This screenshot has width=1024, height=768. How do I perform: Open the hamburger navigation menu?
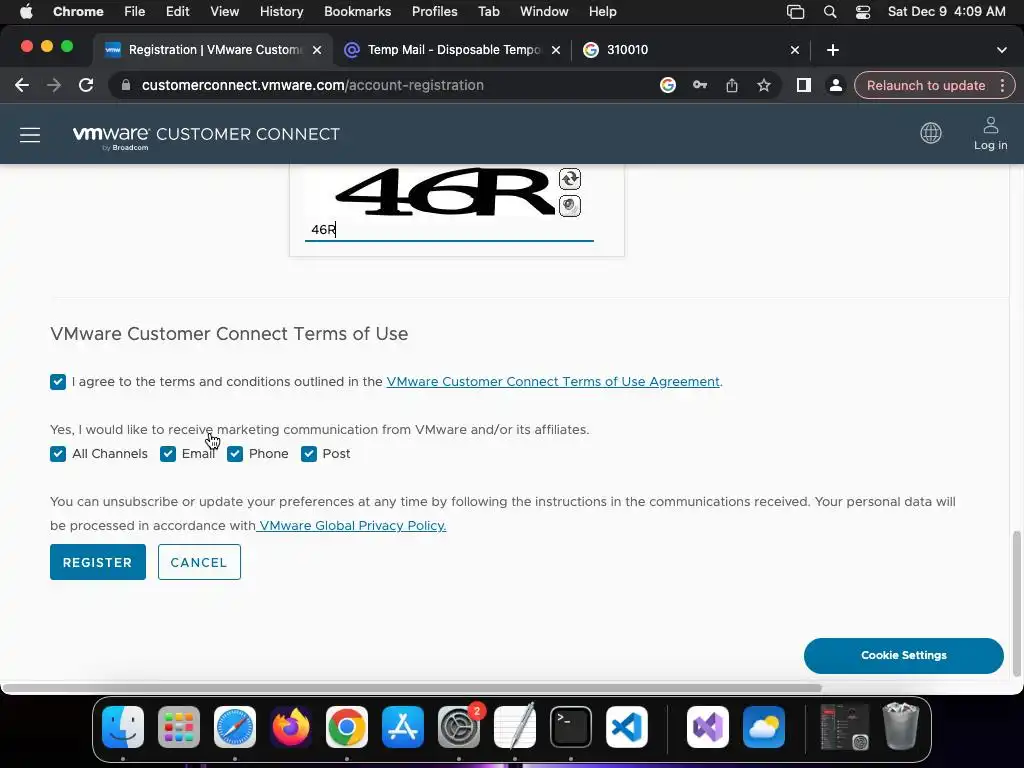point(30,135)
